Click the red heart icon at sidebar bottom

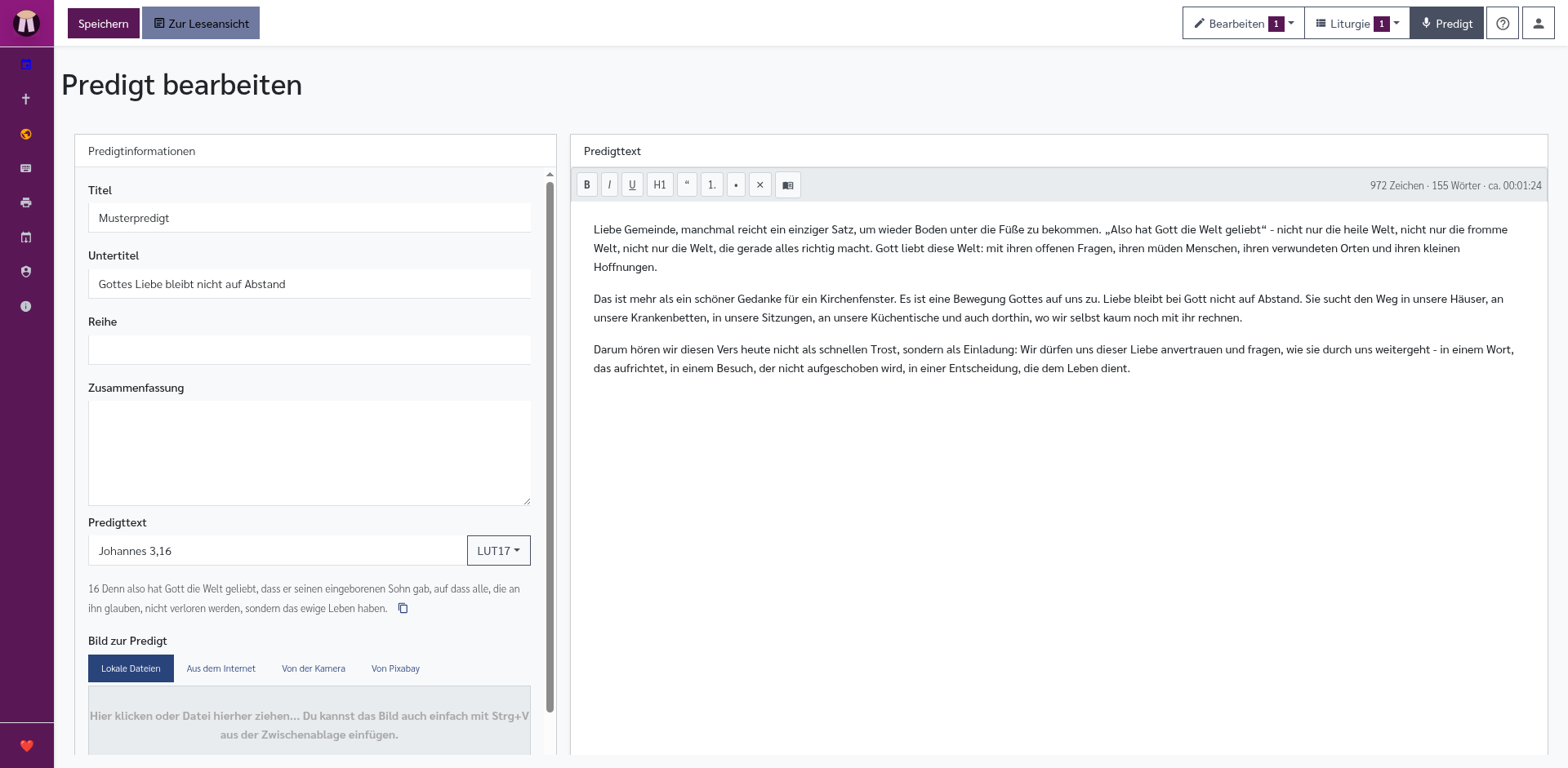[26, 745]
